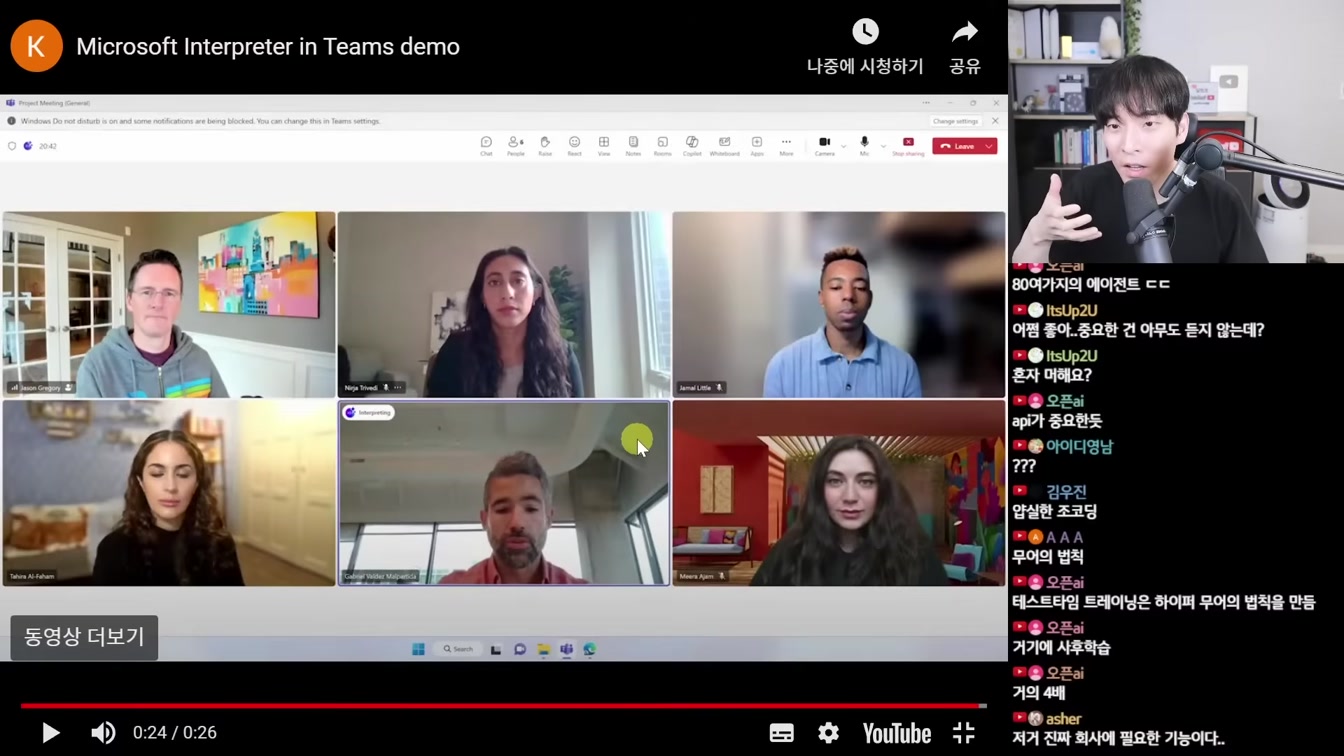1344x756 pixels.
Task: Exit fullscreen using the shrink icon
Action: tap(964, 733)
